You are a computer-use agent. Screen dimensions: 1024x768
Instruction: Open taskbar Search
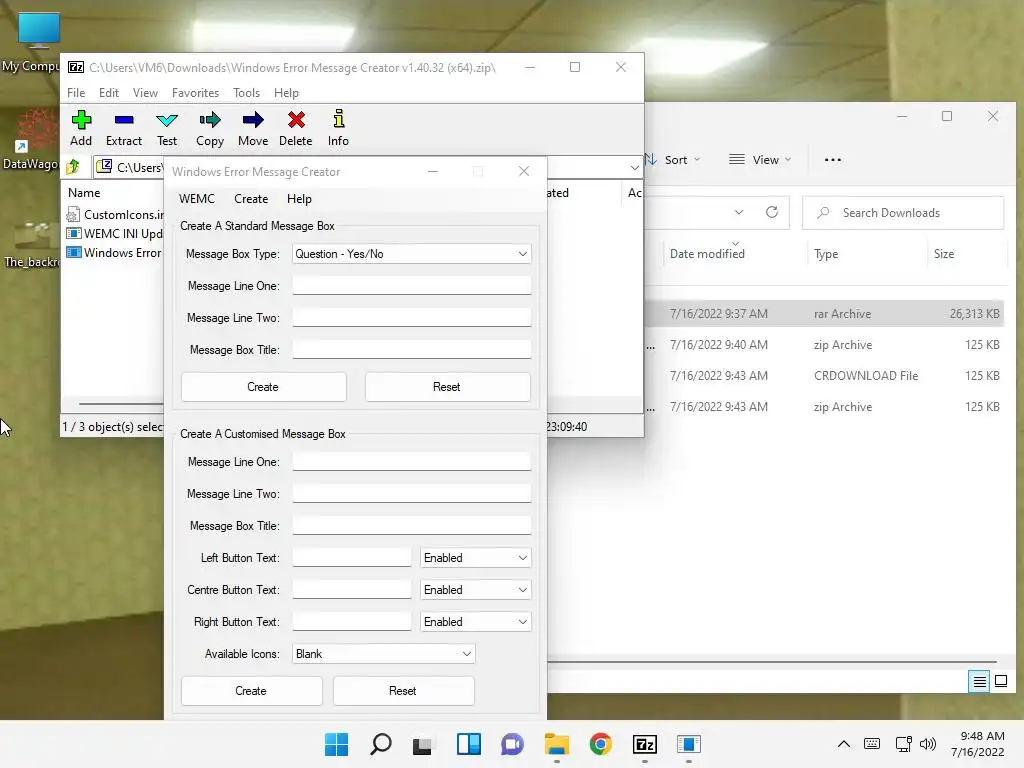(381, 744)
